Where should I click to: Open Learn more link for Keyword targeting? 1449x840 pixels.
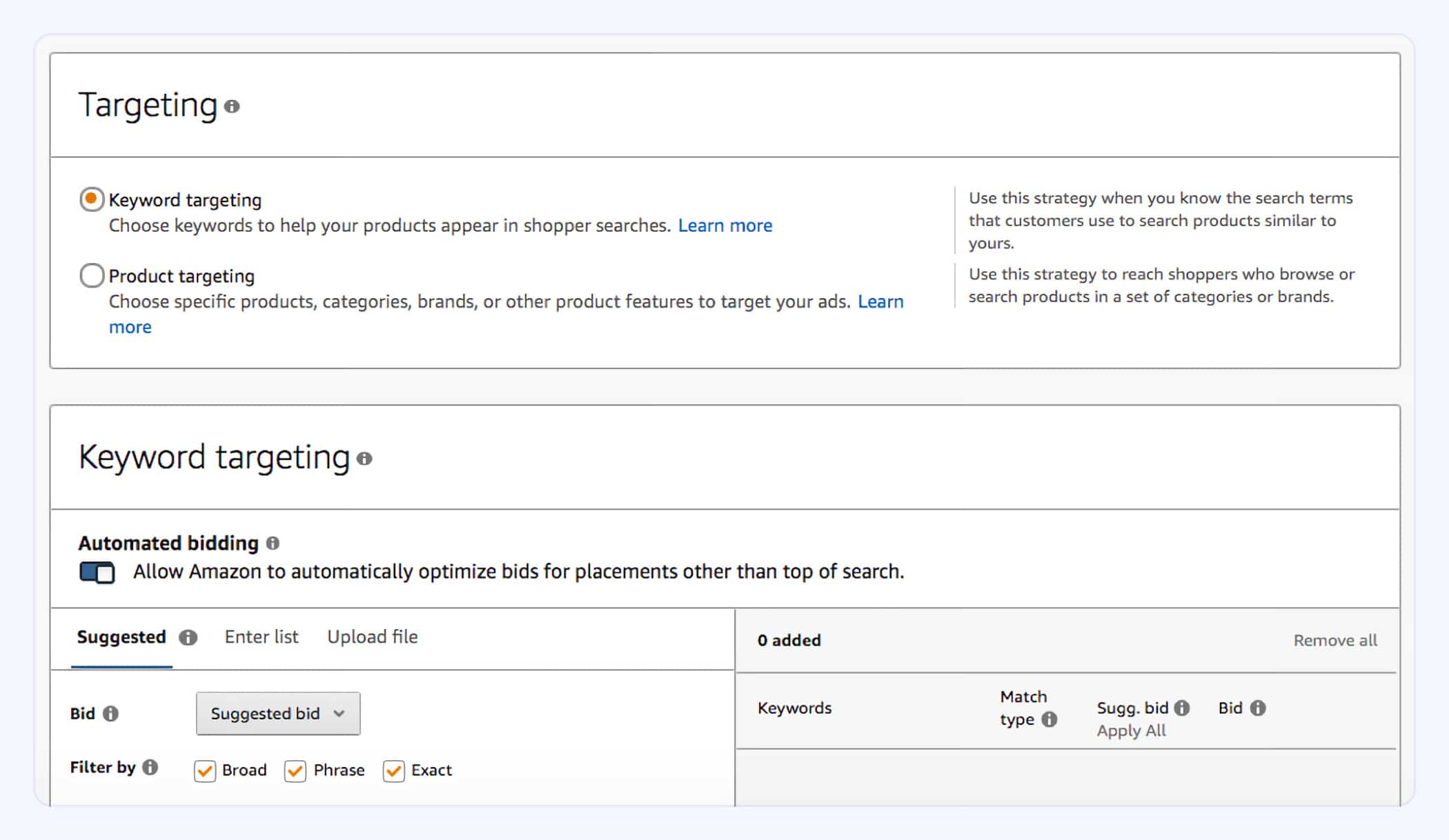click(725, 226)
